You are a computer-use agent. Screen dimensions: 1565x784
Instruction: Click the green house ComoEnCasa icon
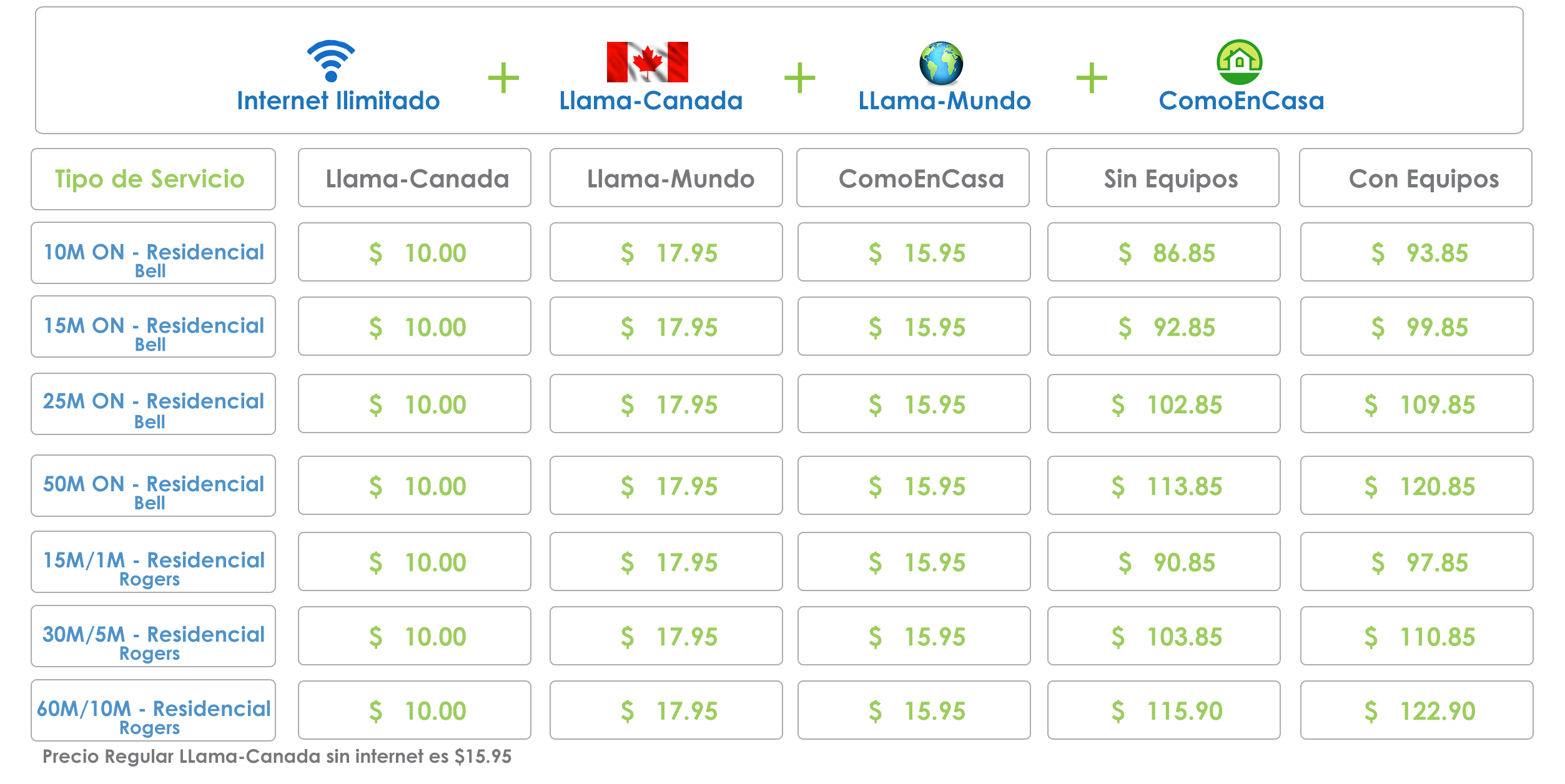pyautogui.click(x=1240, y=62)
